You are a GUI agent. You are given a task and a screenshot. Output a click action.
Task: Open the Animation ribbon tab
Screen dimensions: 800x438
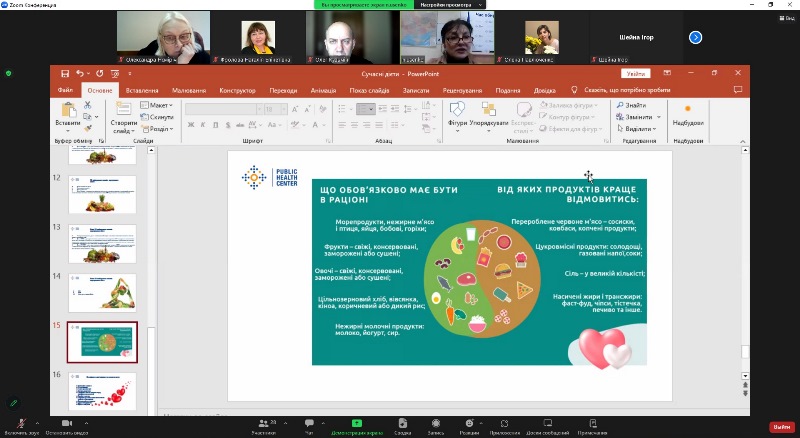point(323,90)
